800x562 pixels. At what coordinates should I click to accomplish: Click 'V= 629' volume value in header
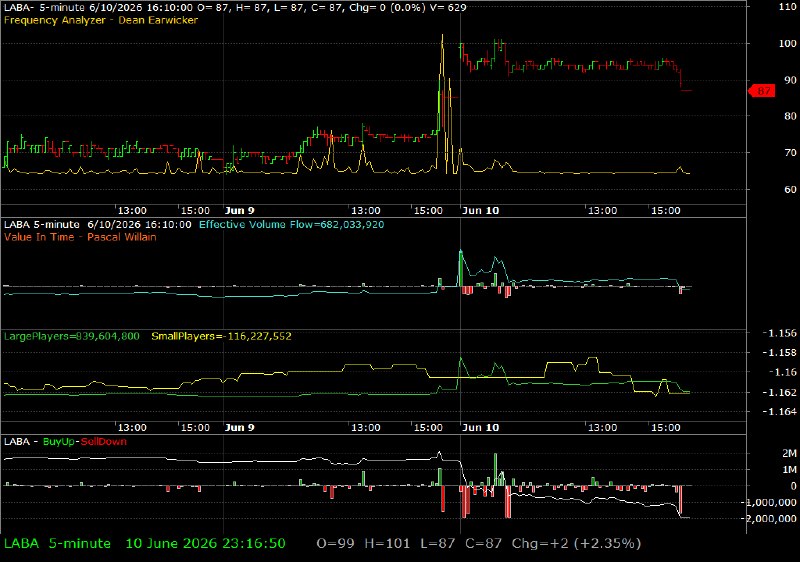tap(447, 8)
